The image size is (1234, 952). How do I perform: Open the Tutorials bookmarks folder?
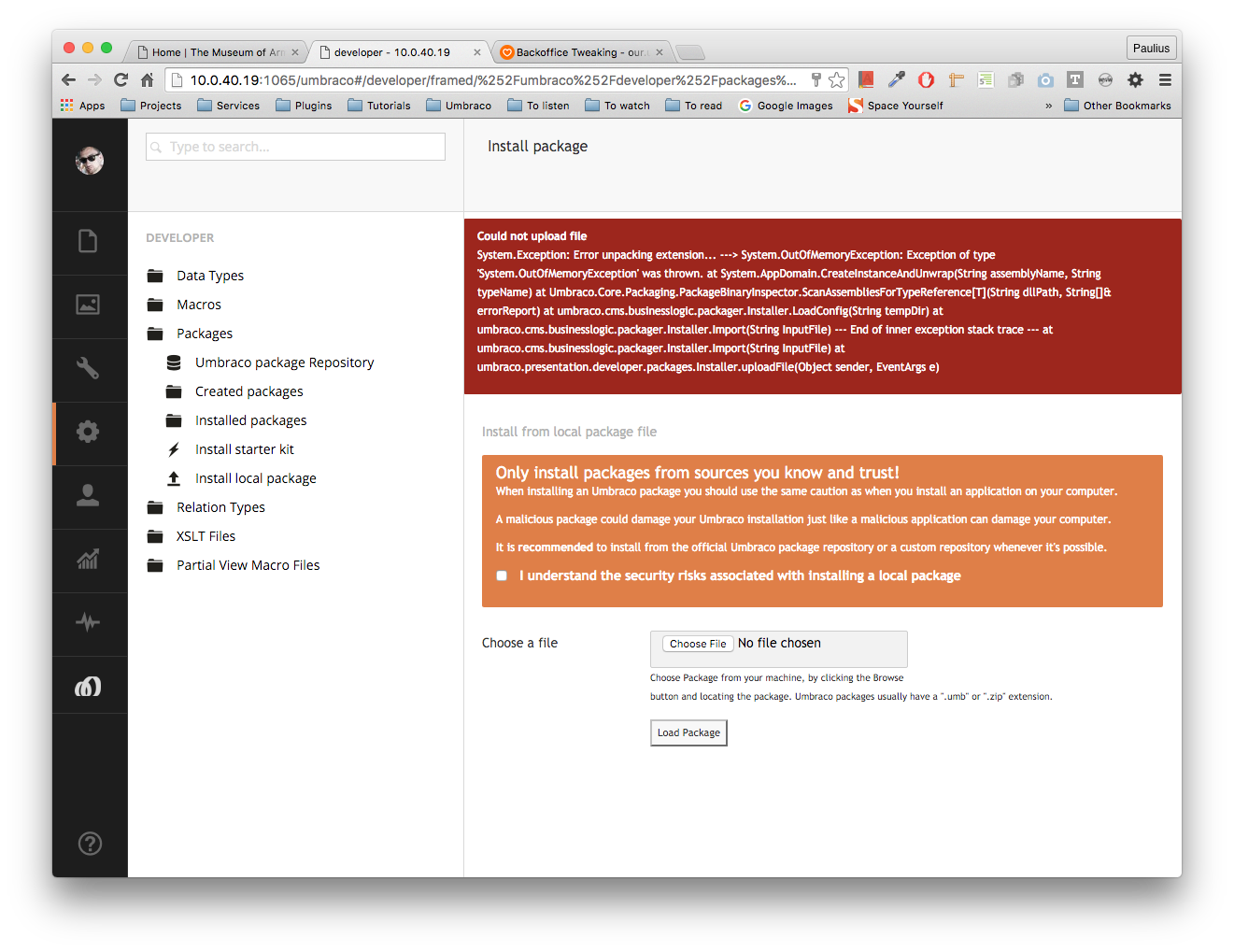379,106
